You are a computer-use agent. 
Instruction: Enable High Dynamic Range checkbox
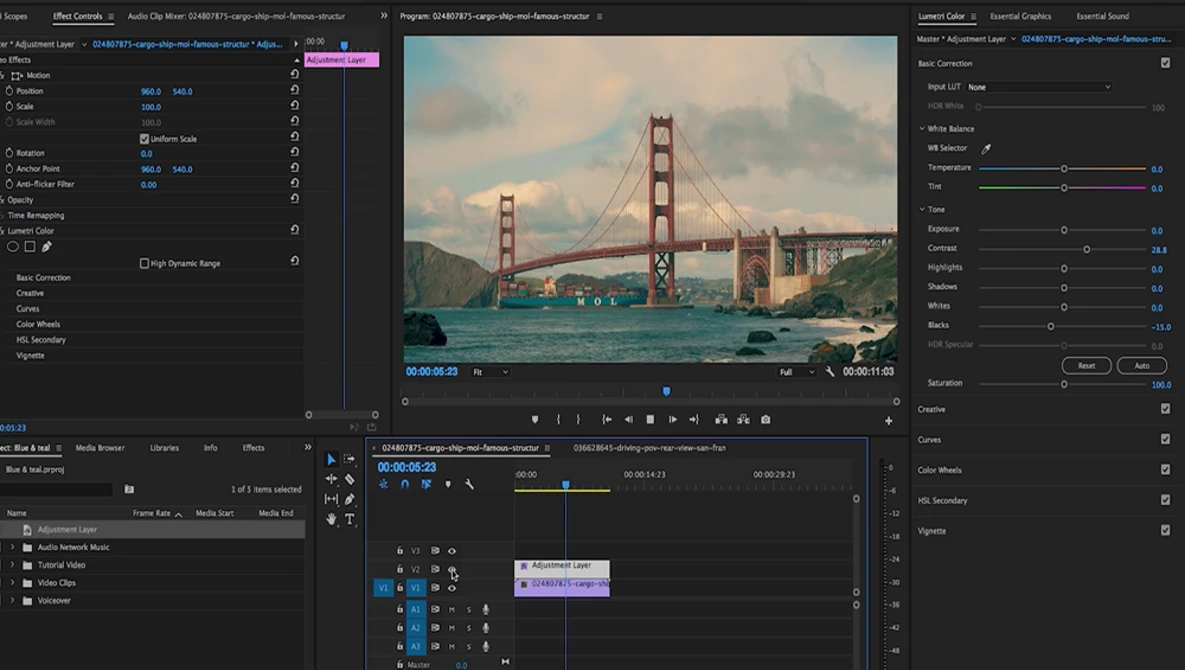pyautogui.click(x=144, y=264)
